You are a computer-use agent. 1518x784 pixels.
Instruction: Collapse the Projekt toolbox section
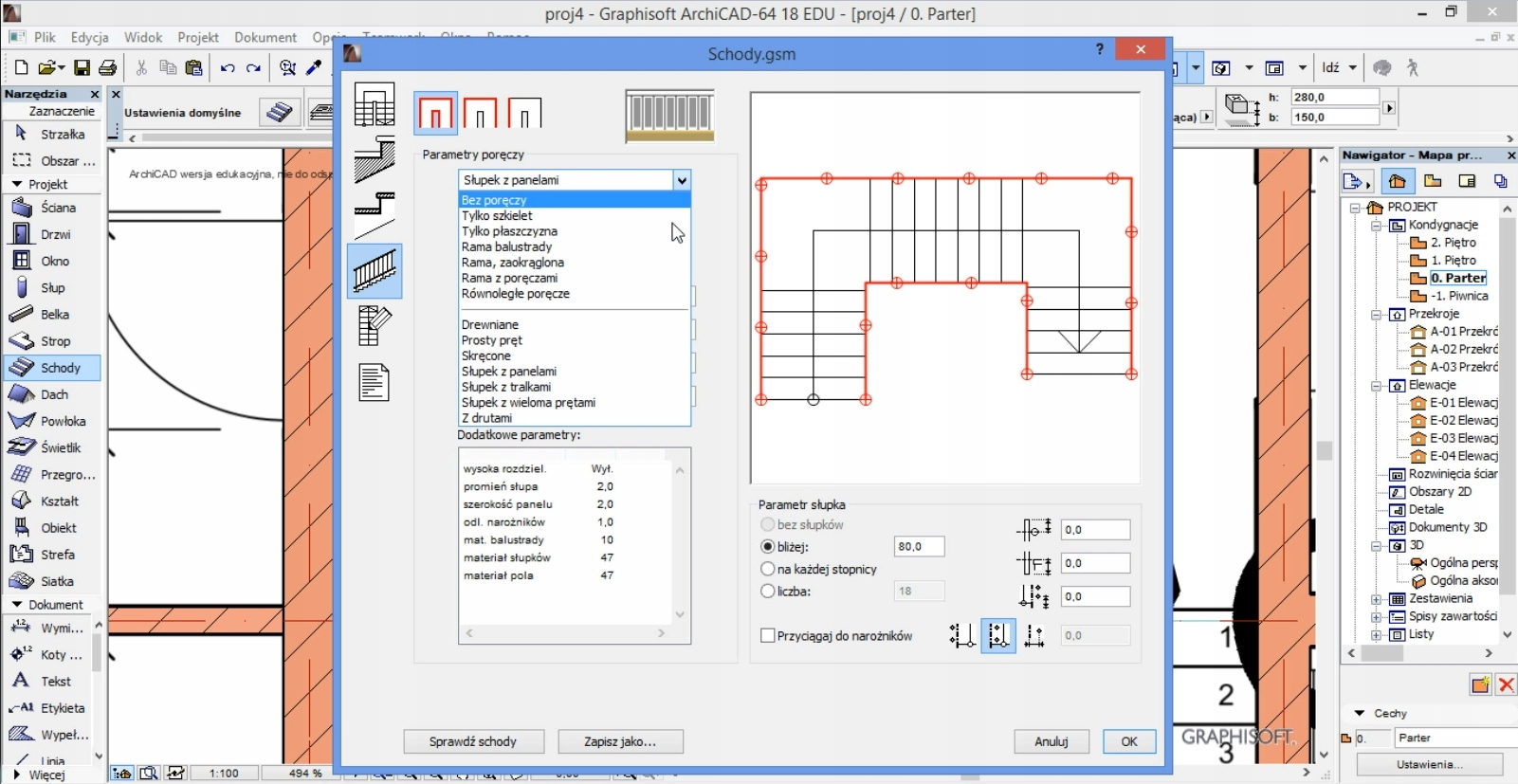(x=17, y=184)
